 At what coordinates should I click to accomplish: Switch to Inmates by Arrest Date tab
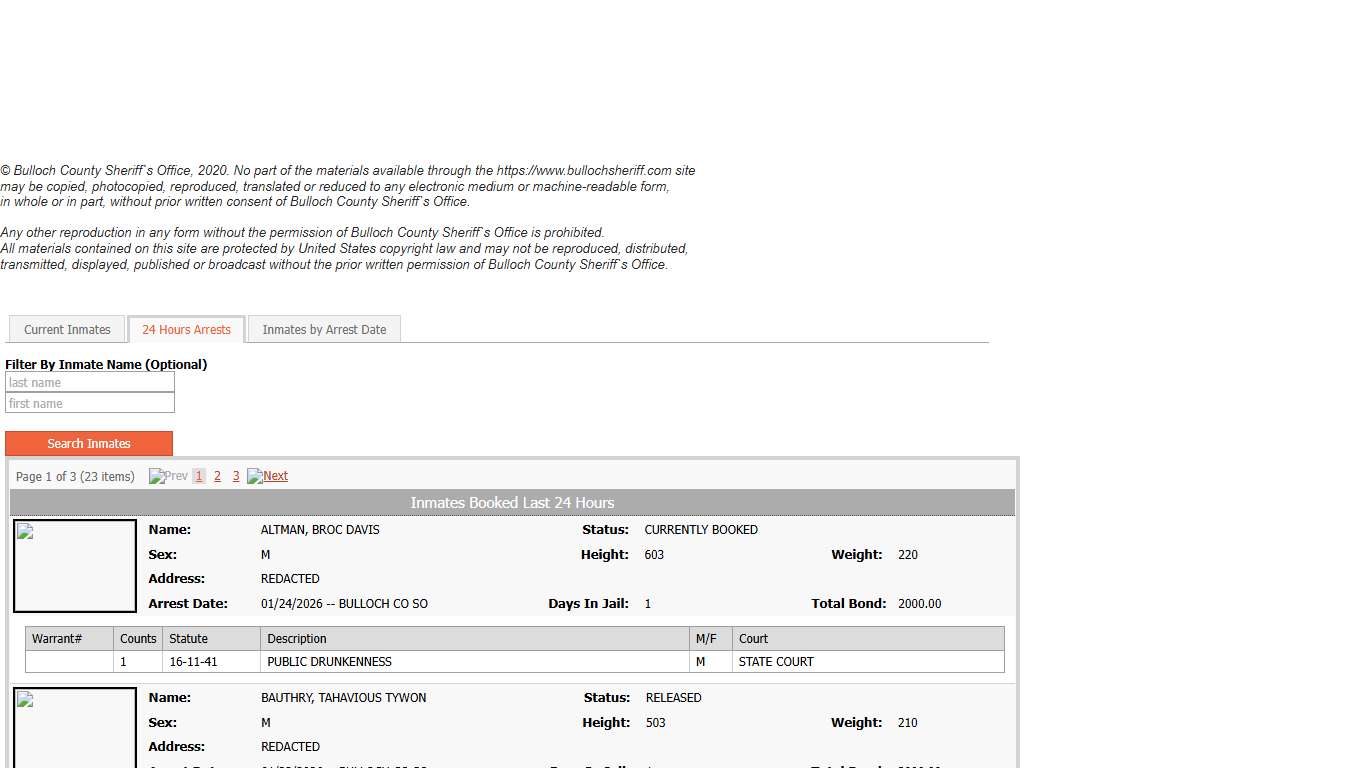coord(324,329)
